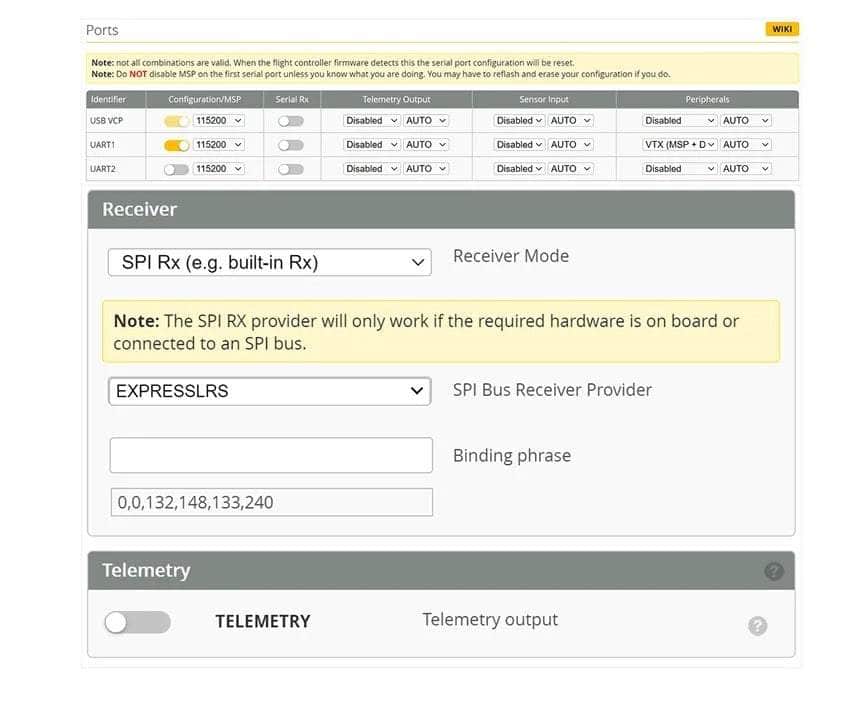Toggle Serial Rx for USB VCP
The width and height of the screenshot is (864, 704).
click(290, 121)
